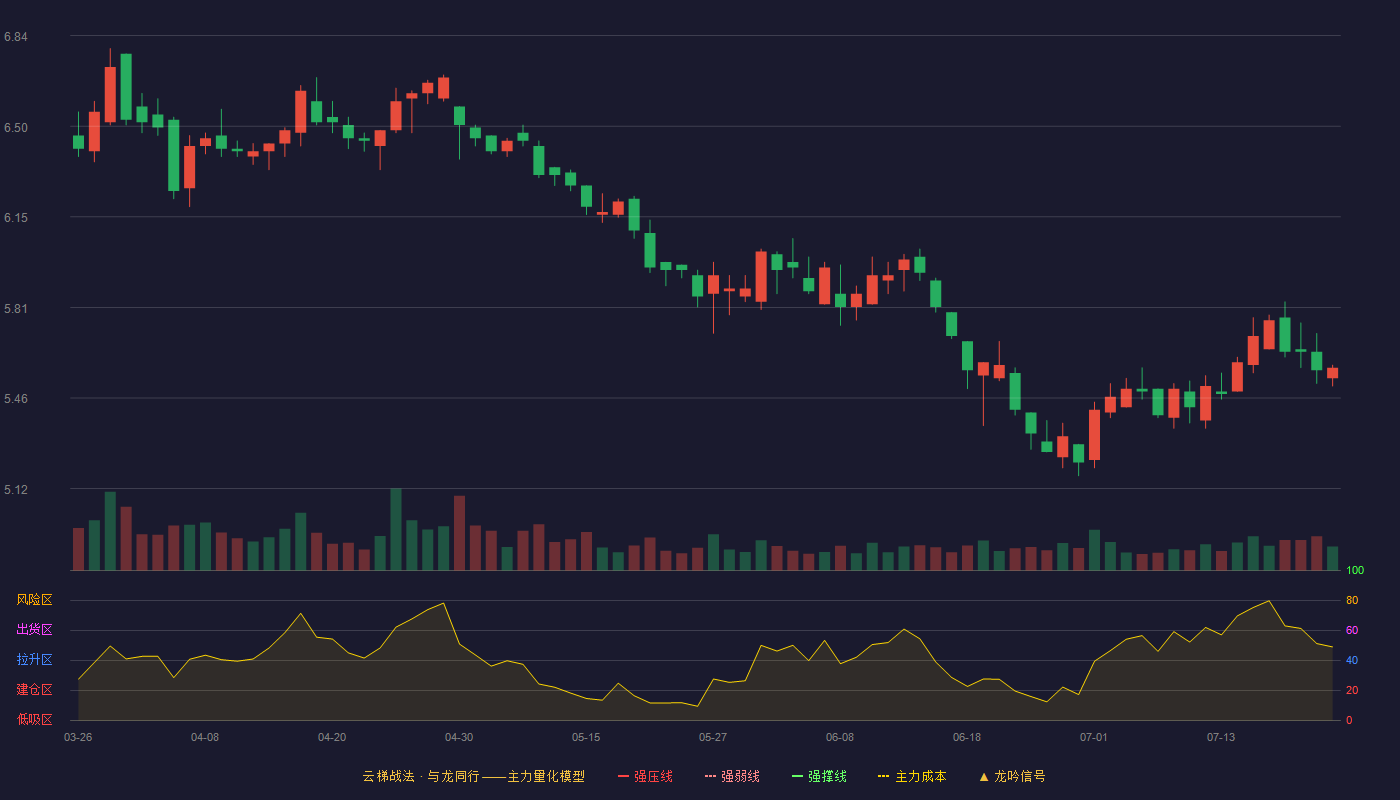Click the 03-26 date axis marker
The height and width of the screenshot is (800, 1400).
pos(78,737)
